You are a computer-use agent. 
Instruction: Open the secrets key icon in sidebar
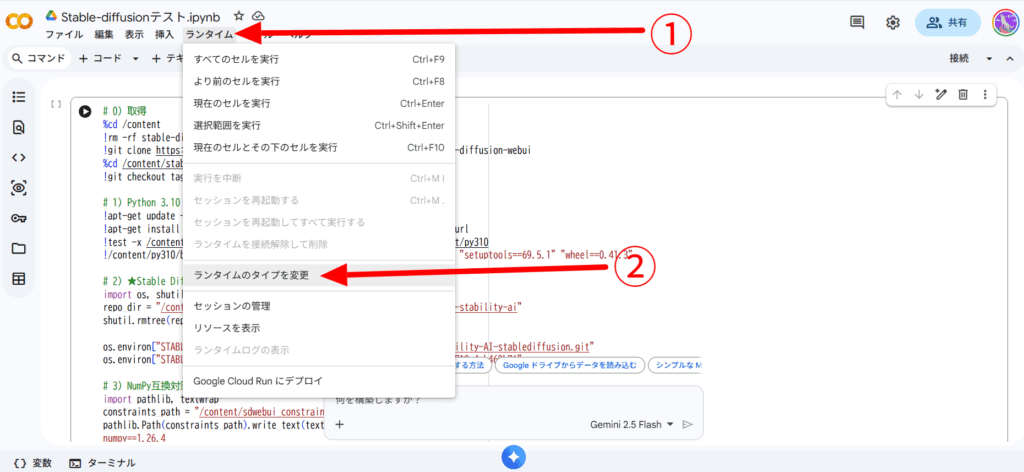pos(18,218)
